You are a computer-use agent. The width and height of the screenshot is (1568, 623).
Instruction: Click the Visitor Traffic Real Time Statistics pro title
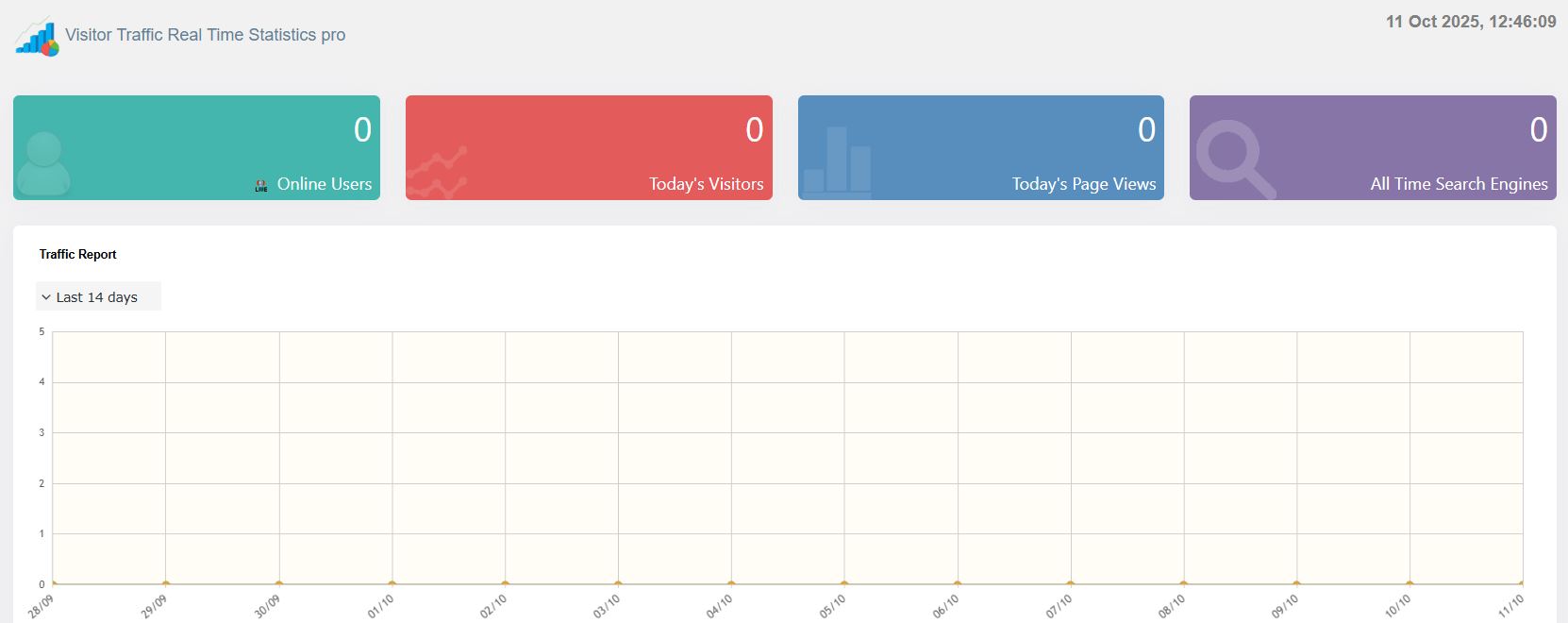(x=205, y=35)
